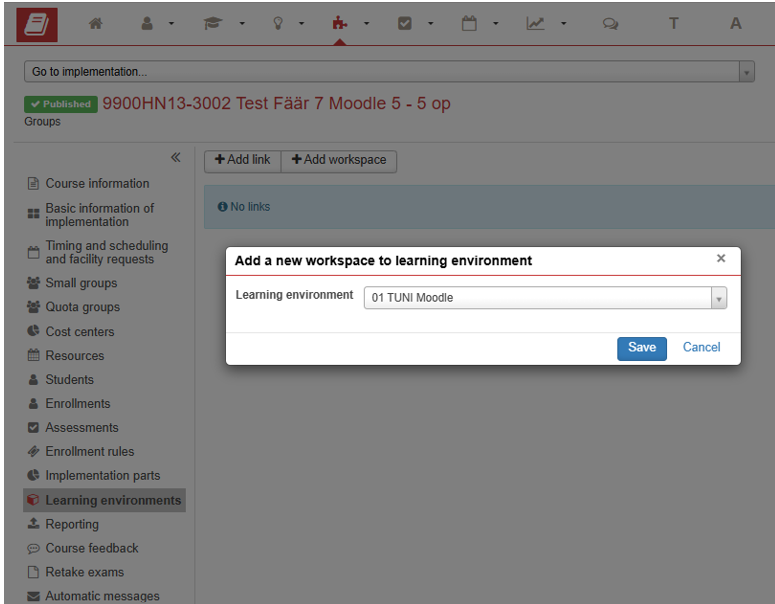
Task: Open Learning environment 01 TUNI Moodle dropdown
Action: click(545, 298)
